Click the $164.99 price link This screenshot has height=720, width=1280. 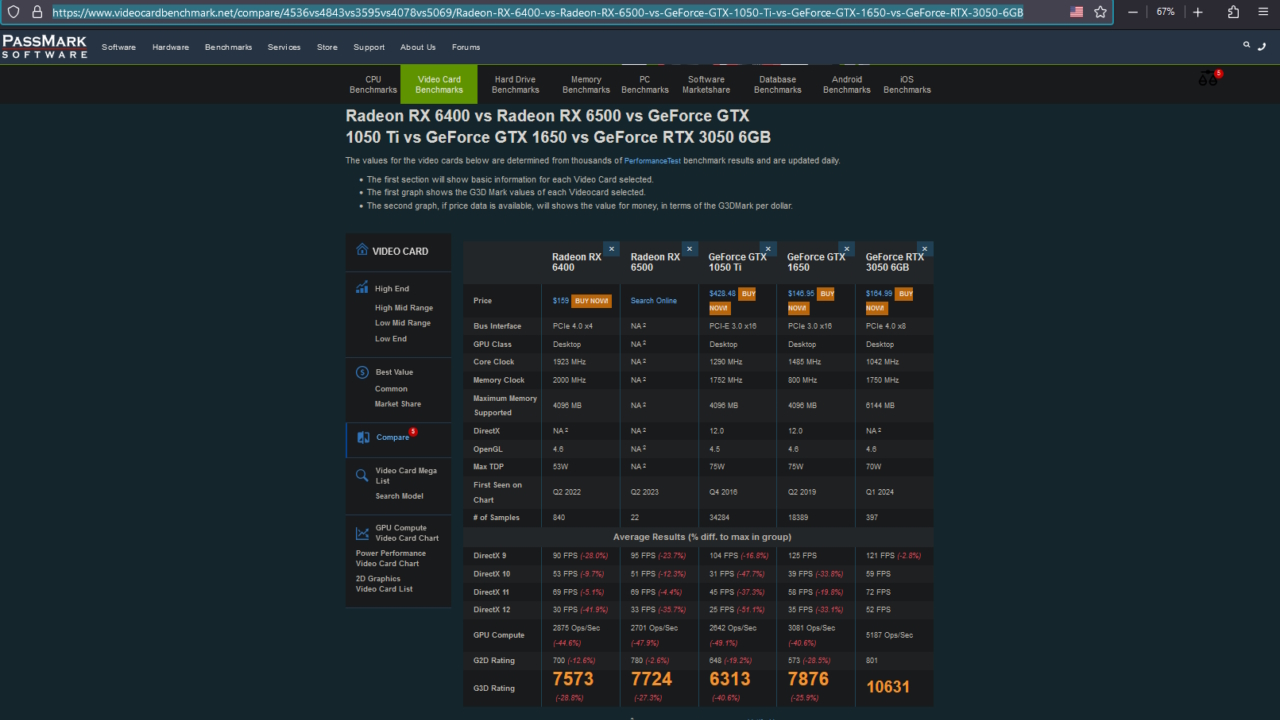(879, 294)
